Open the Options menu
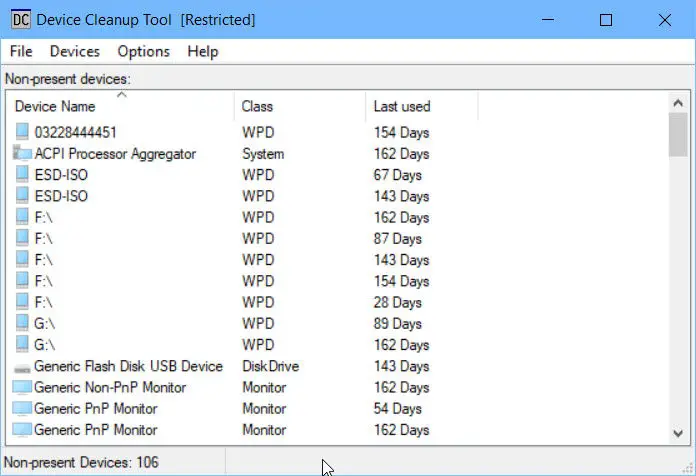This screenshot has height=476, width=696. click(x=143, y=52)
